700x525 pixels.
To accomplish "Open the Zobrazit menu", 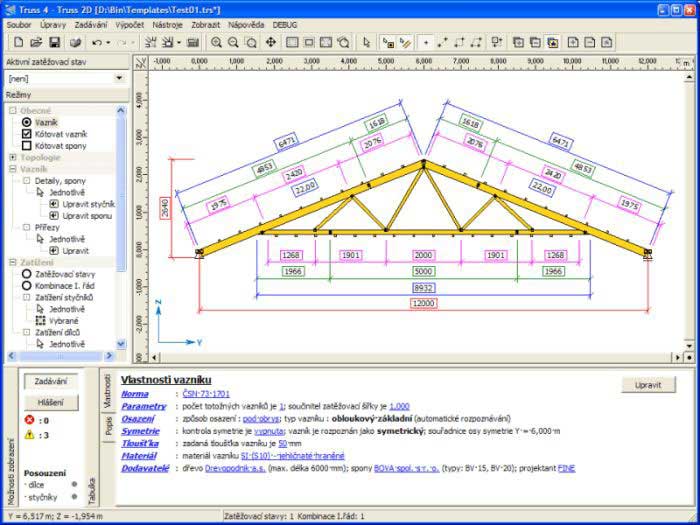I will click(x=206, y=25).
